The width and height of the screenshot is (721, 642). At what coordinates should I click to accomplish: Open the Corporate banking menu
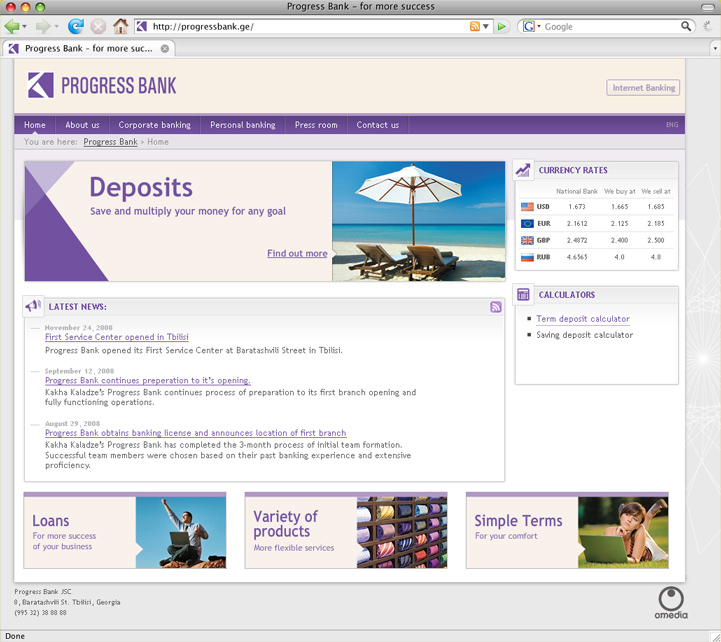pyautogui.click(x=154, y=125)
